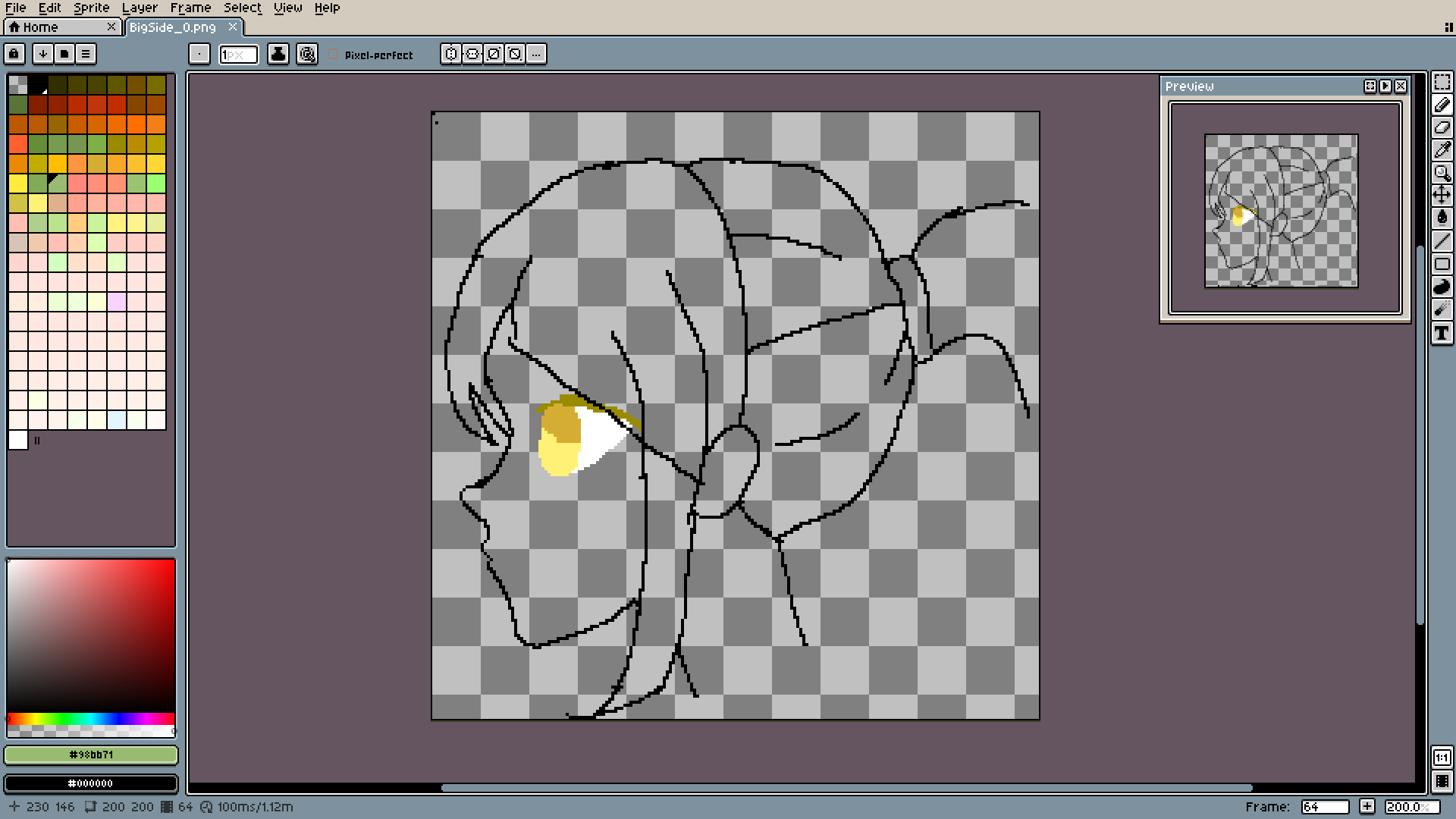Activate the Zoom magnifier tool
Screen dimensions: 1456x819
(x=1442, y=173)
